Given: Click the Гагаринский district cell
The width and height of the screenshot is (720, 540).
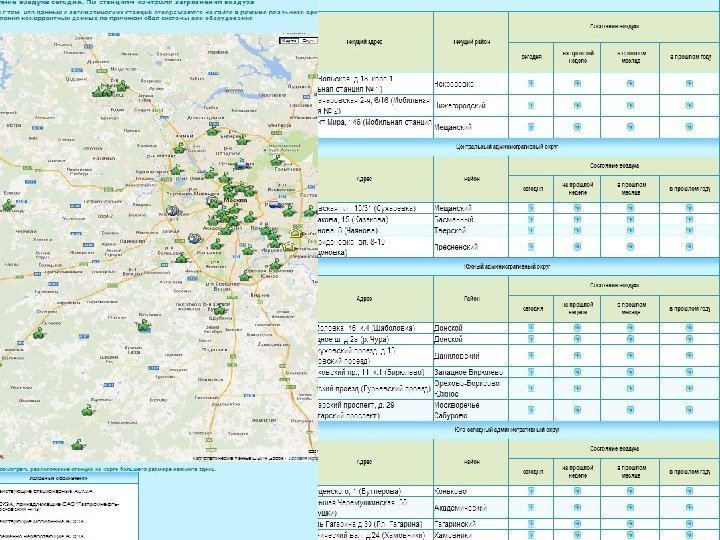Looking at the screenshot, I should click(x=471, y=524).
